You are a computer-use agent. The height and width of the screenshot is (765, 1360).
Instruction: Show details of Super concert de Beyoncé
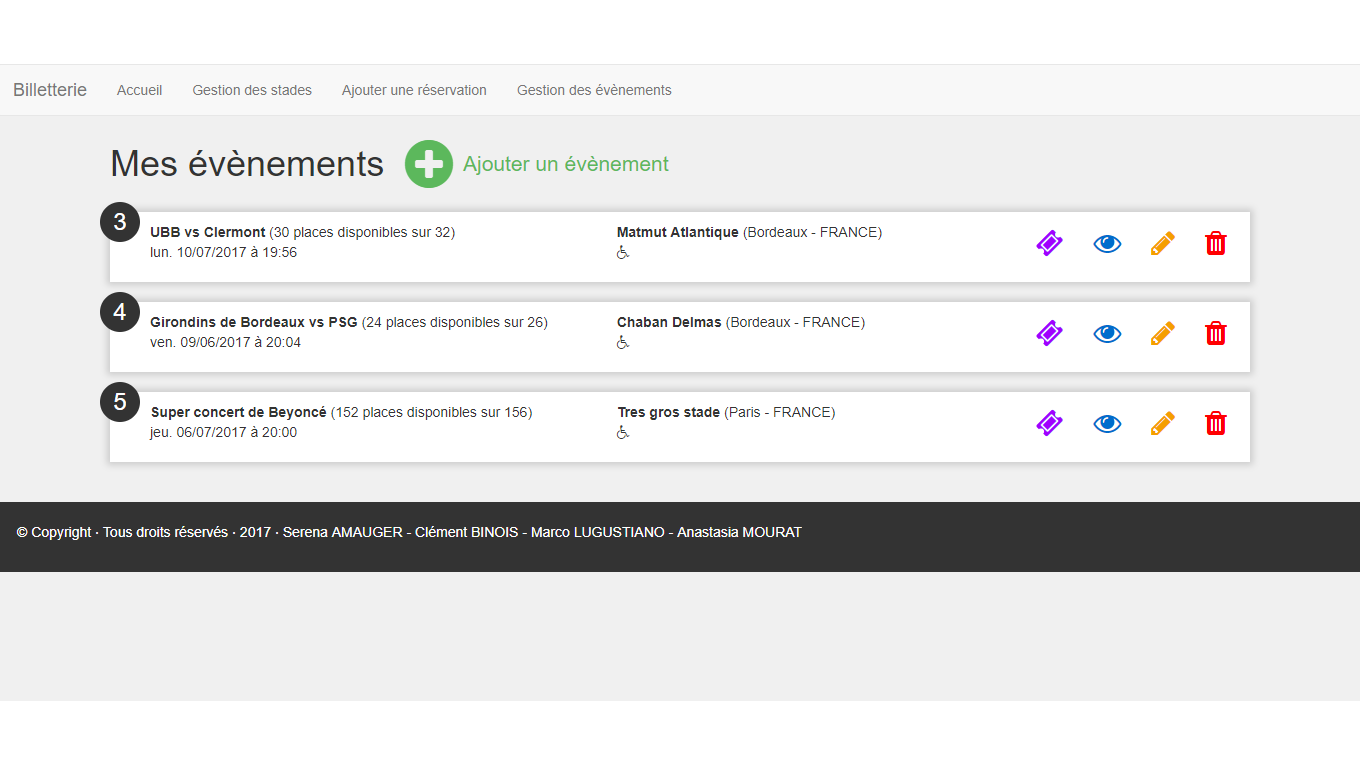1107,423
